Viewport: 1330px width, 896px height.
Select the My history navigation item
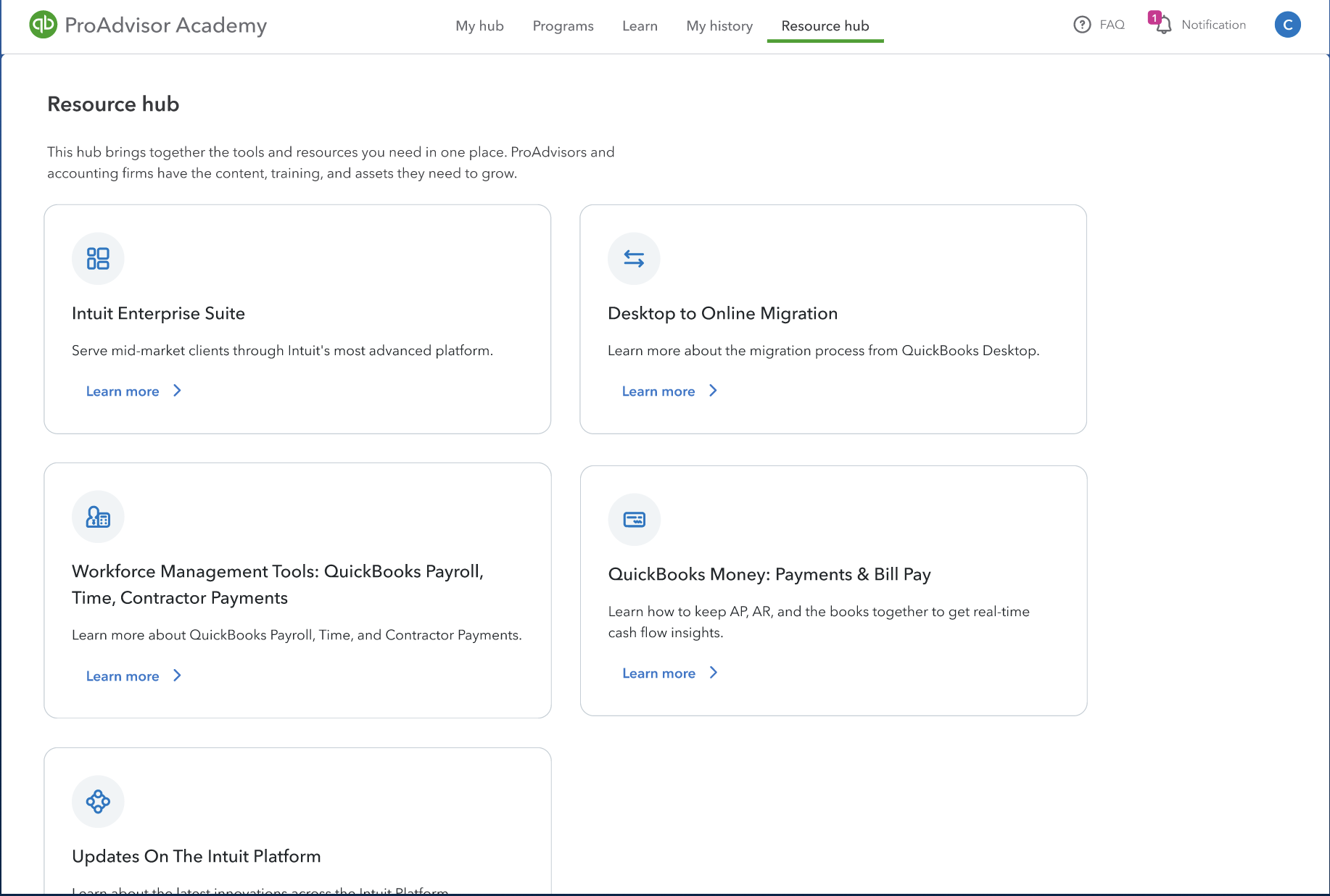click(x=719, y=25)
